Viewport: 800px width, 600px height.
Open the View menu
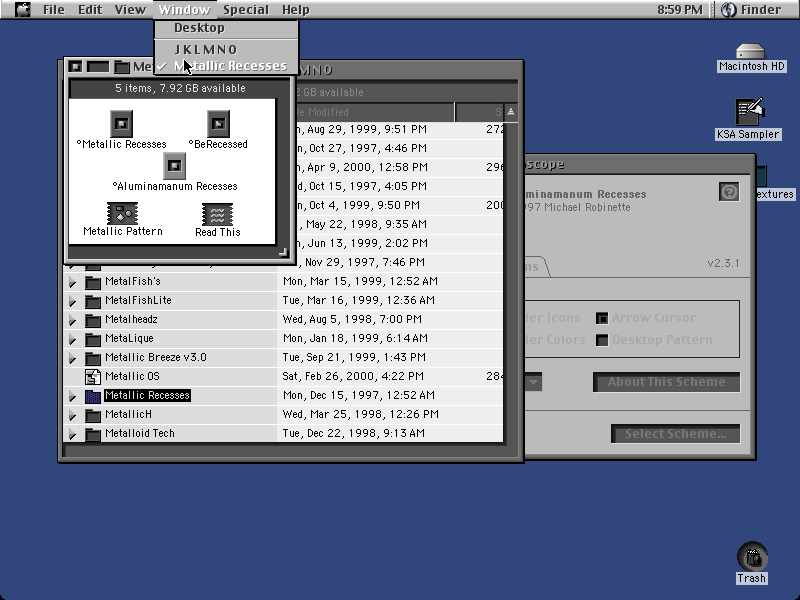(130, 9)
